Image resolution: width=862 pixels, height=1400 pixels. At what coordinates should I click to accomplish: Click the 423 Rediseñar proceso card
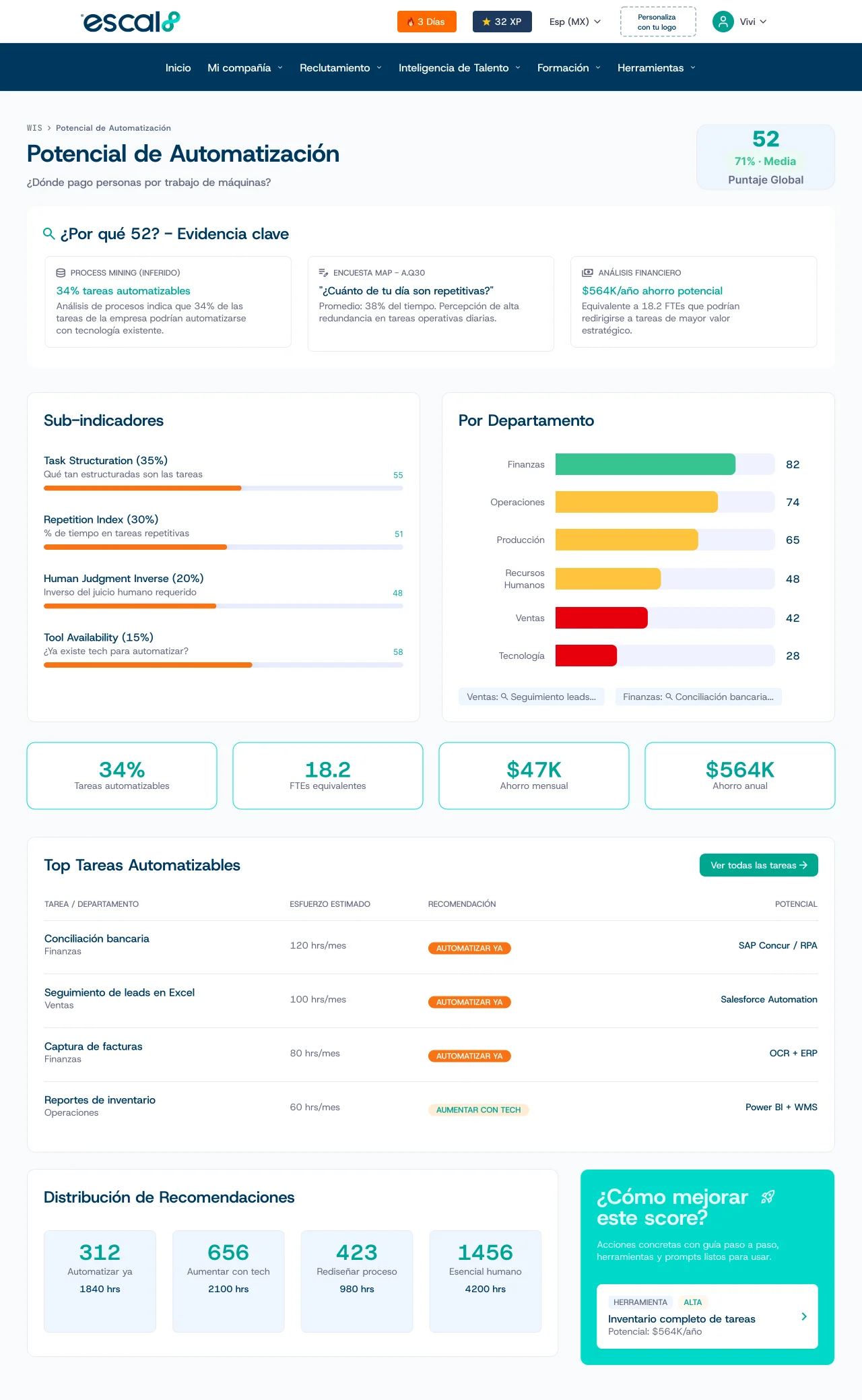[357, 1281]
